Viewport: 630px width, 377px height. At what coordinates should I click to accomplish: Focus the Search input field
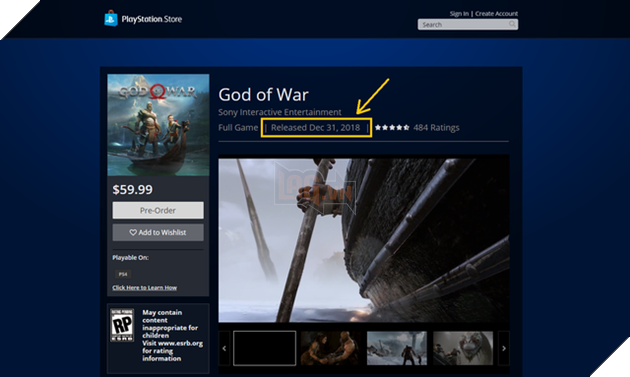click(x=468, y=25)
